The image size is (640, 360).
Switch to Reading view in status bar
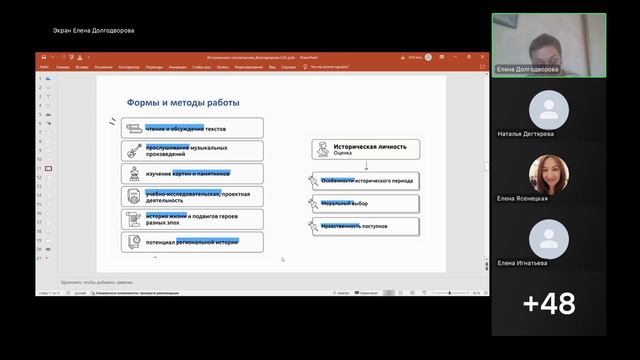point(413,293)
